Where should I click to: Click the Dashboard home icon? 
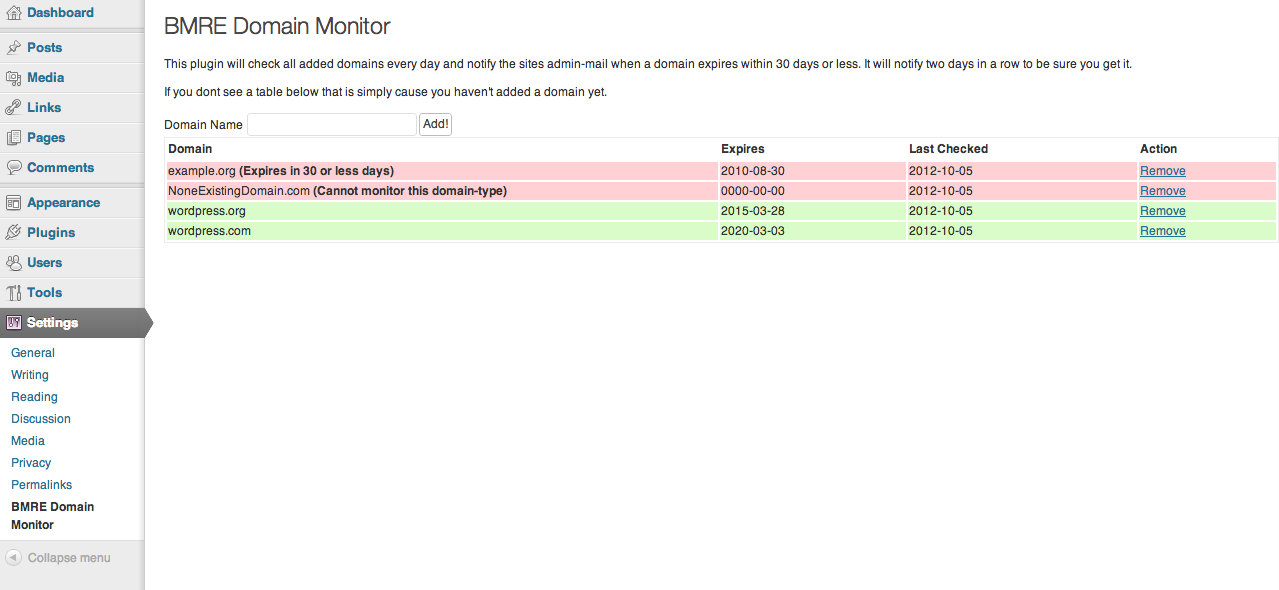coord(13,13)
